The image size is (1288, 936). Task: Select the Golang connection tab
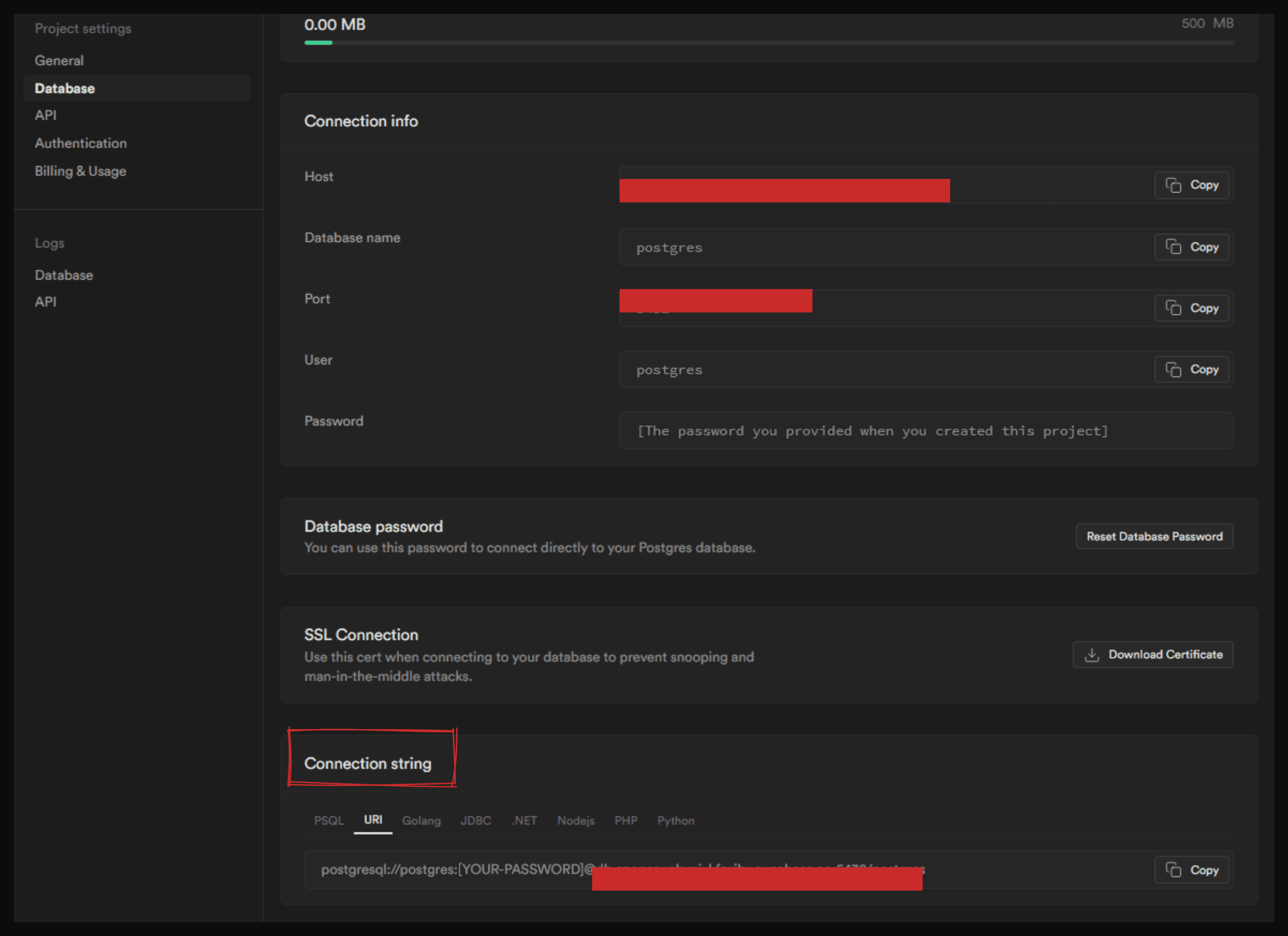click(x=421, y=821)
